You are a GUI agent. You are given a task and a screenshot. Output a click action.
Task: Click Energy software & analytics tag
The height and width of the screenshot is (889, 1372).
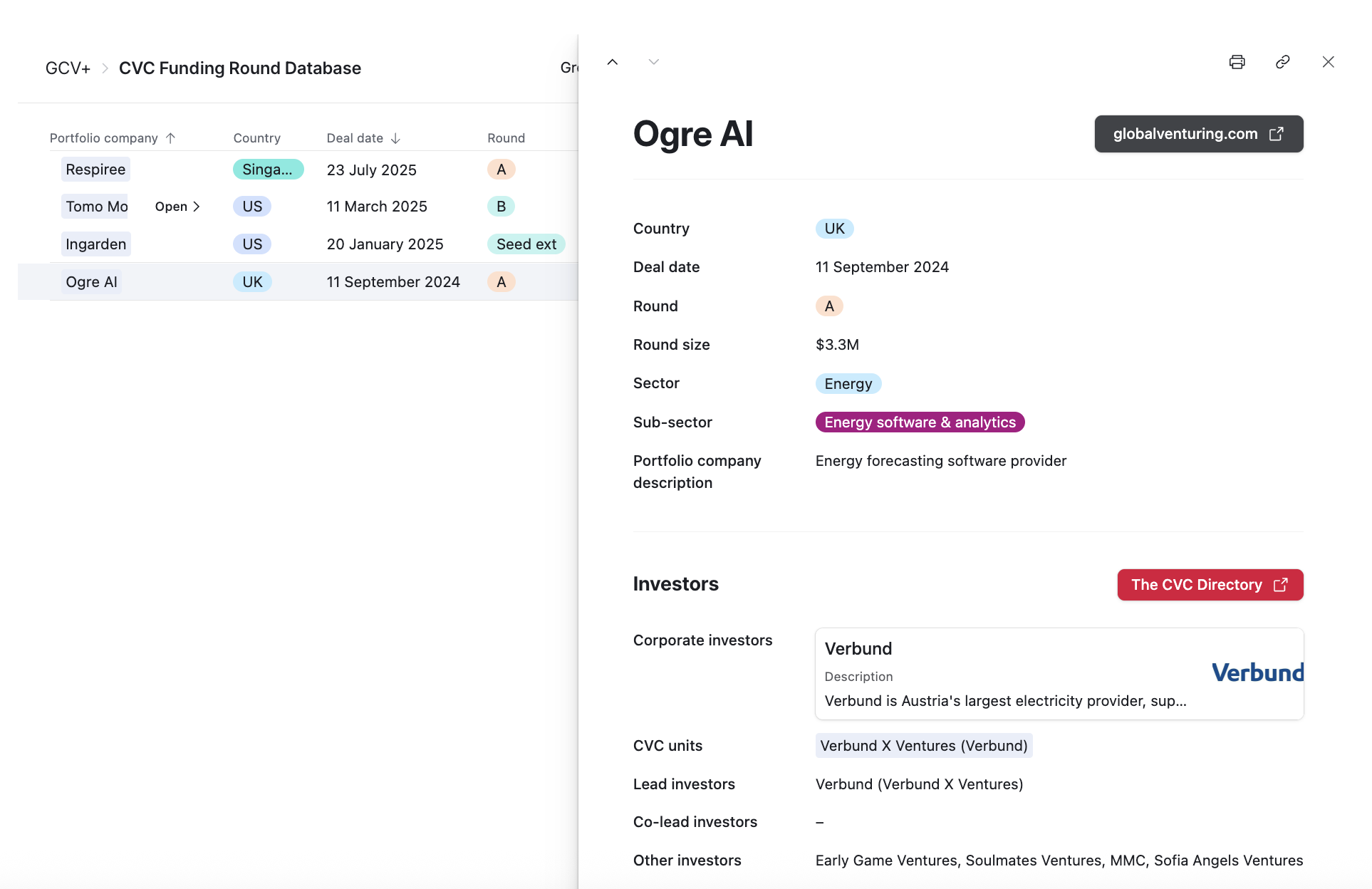click(x=920, y=422)
